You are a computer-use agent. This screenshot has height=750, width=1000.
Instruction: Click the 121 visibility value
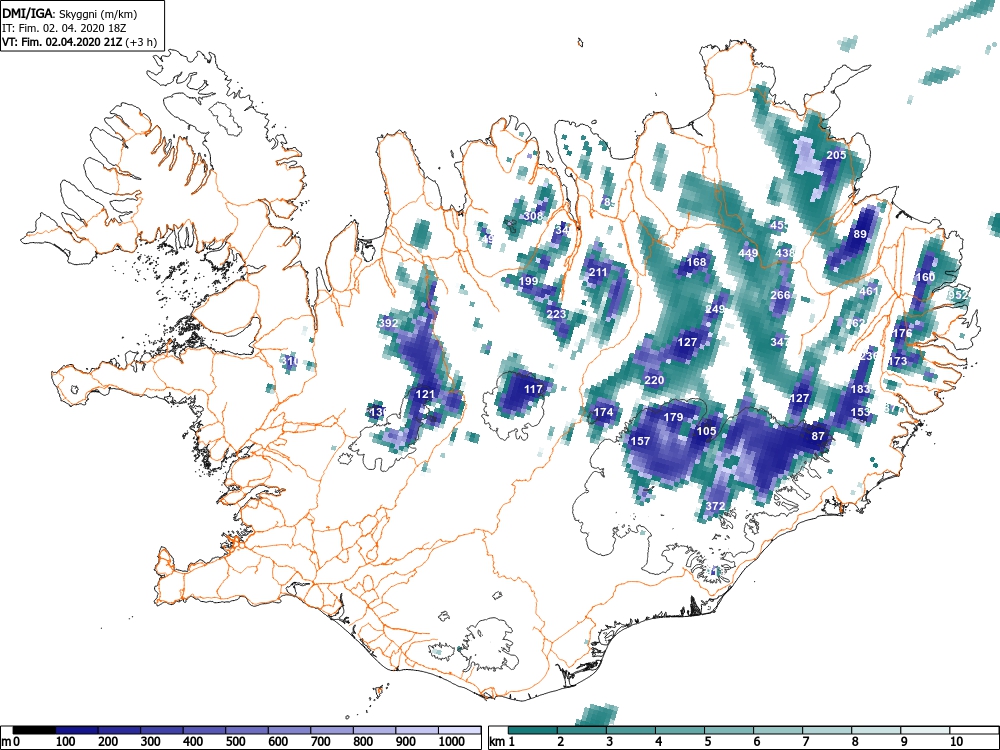tap(425, 394)
